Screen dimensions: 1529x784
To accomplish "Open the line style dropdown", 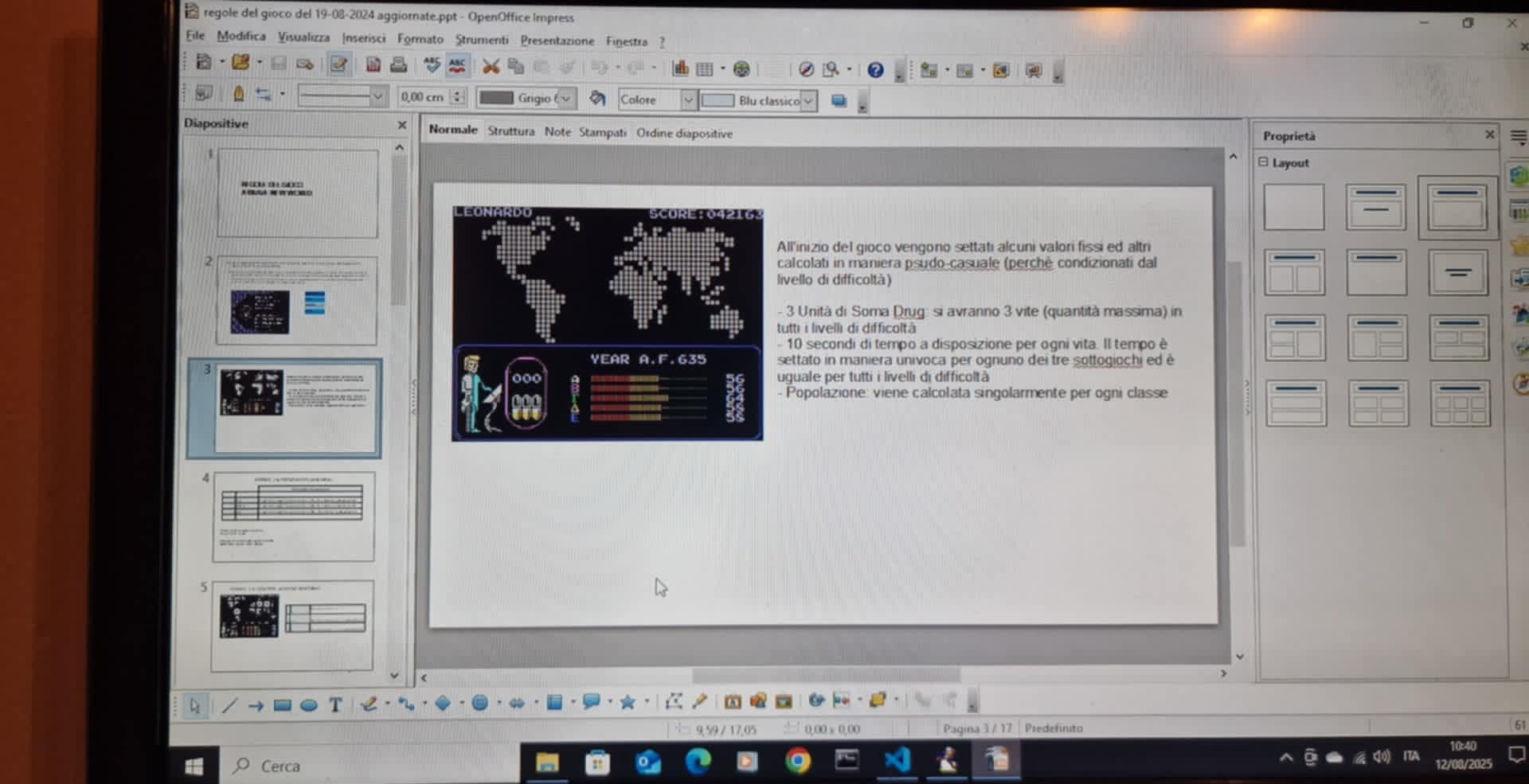I will pyautogui.click(x=378, y=96).
